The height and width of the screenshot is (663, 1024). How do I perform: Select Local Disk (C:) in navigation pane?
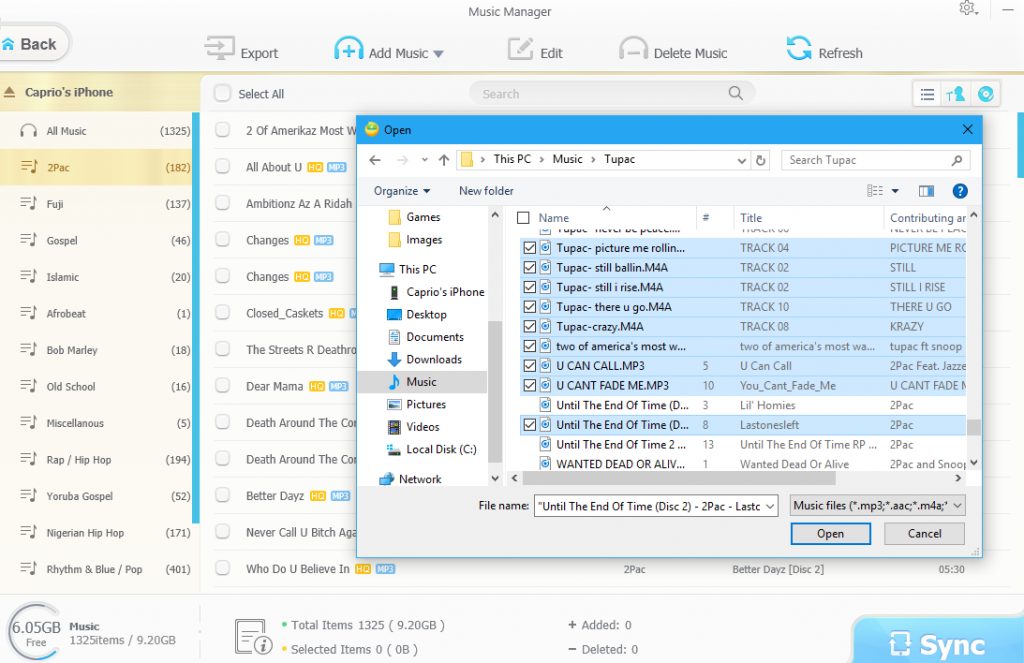pyautogui.click(x=432, y=449)
